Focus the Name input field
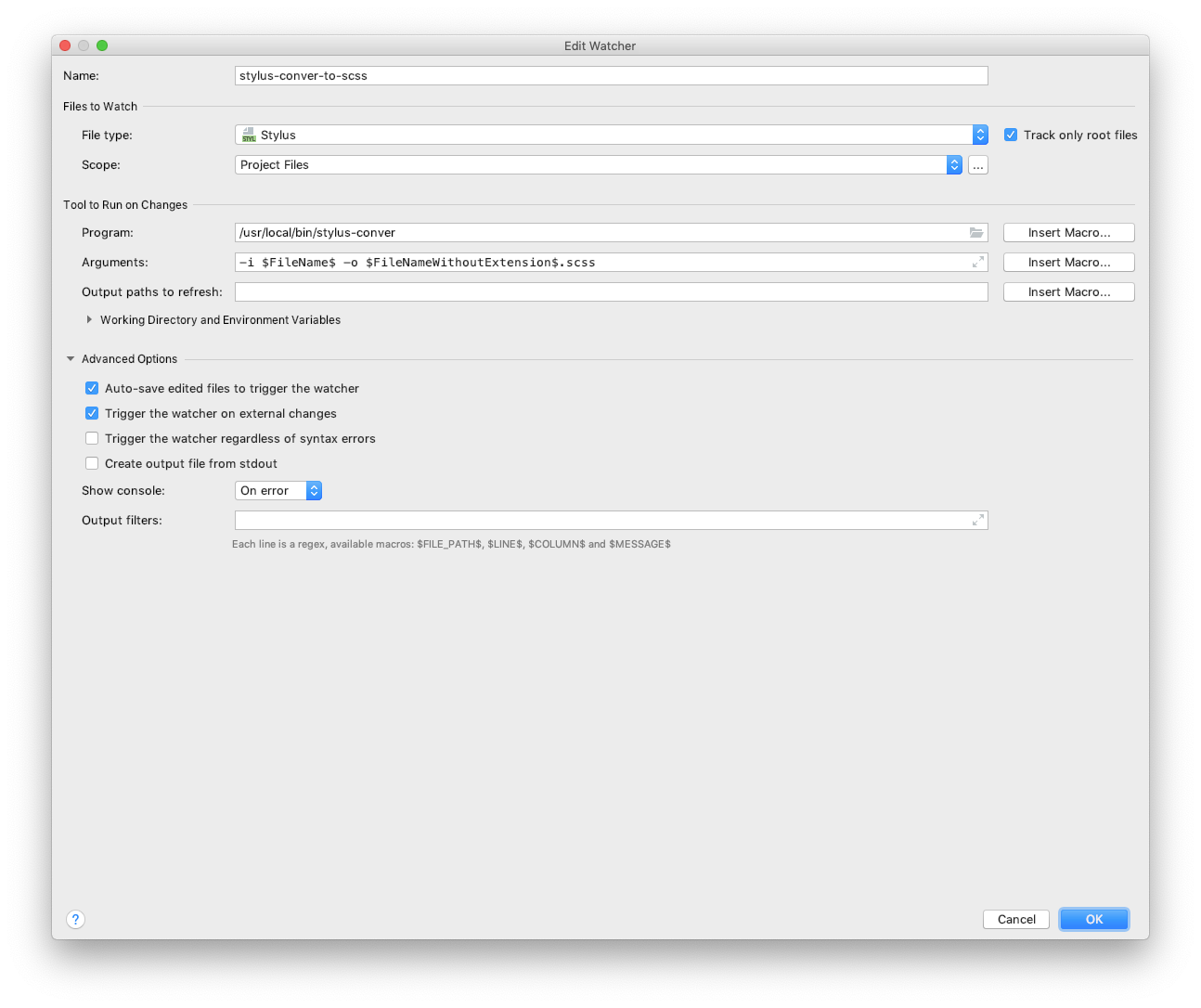This screenshot has width=1201, height=1008. [x=612, y=76]
